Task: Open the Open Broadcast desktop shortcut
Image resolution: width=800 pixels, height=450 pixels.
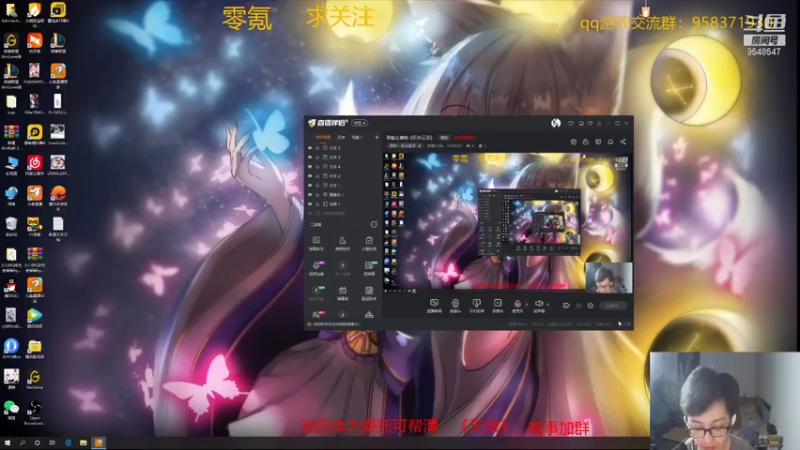Action: [35, 413]
